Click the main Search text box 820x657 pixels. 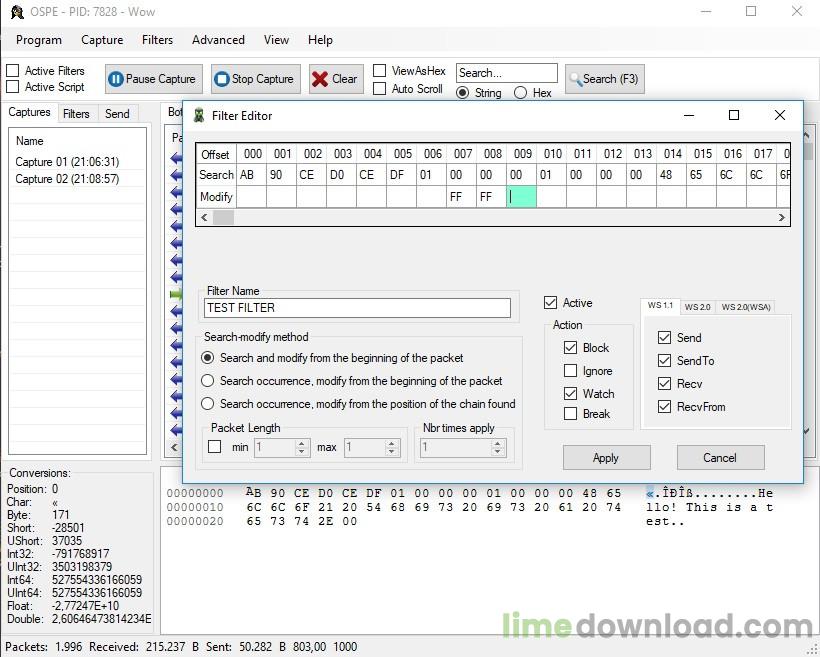coord(507,73)
